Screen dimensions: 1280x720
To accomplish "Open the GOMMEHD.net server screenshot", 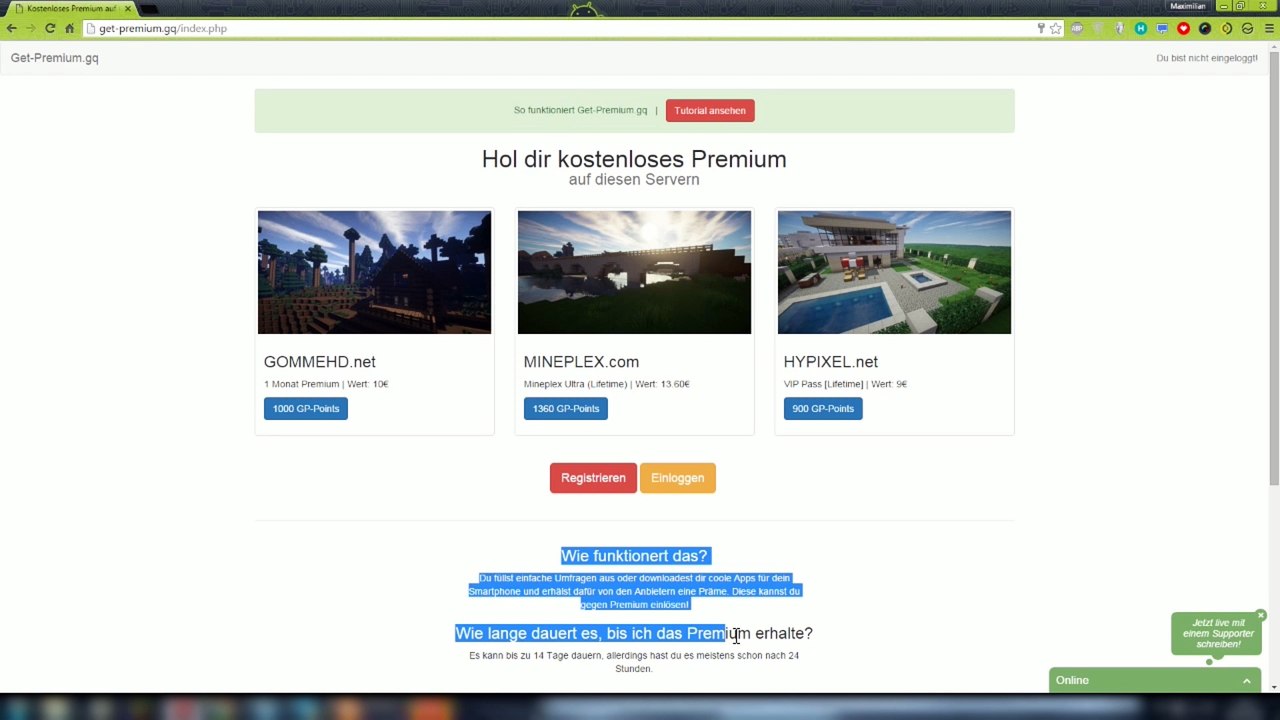I will click(x=374, y=272).
